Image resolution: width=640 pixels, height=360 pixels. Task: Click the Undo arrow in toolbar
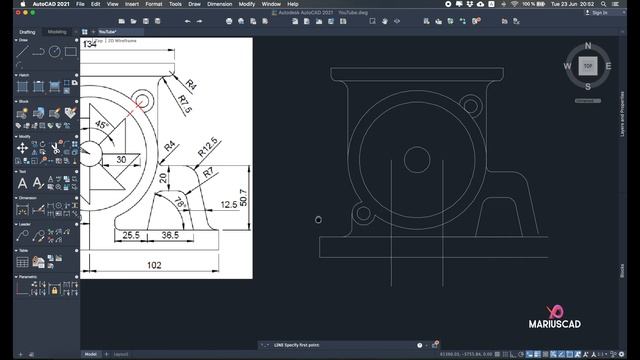click(x=187, y=21)
